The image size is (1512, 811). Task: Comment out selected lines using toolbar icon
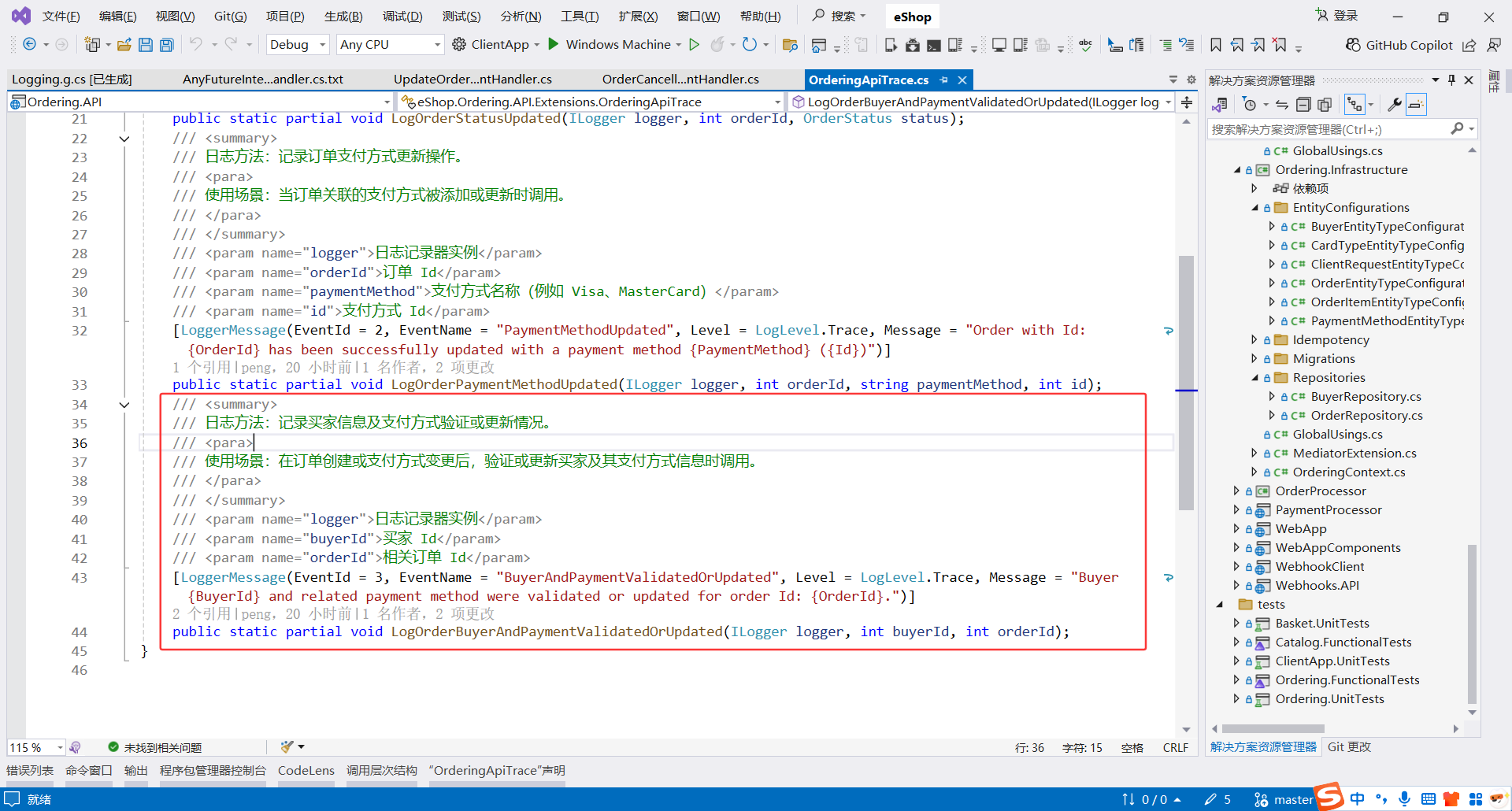1166,45
